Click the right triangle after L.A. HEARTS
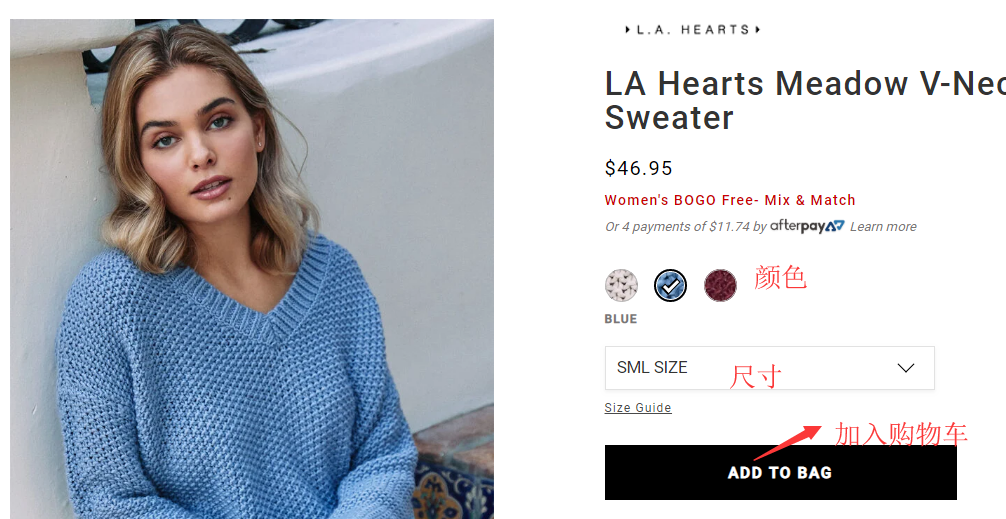Image resolution: width=1006 pixels, height=519 pixels. click(x=758, y=30)
